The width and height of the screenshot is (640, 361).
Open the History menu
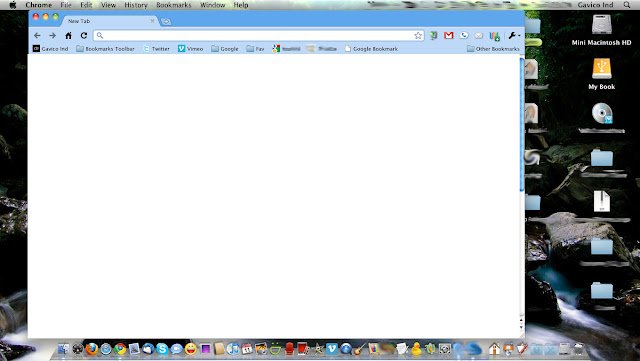tap(136, 5)
